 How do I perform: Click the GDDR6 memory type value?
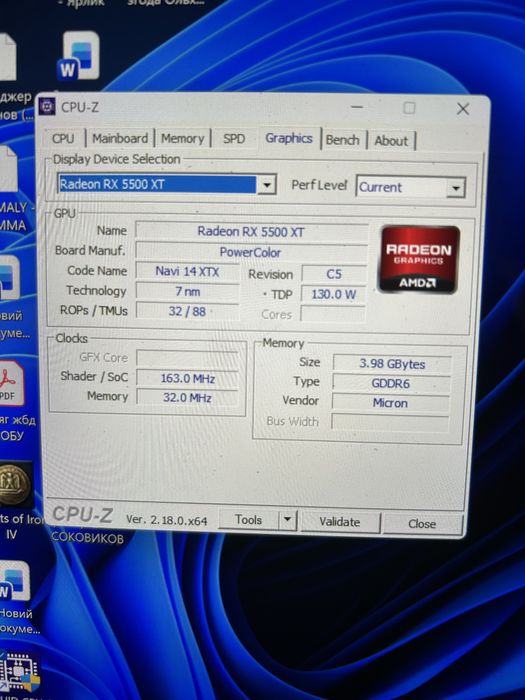click(391, 383)
